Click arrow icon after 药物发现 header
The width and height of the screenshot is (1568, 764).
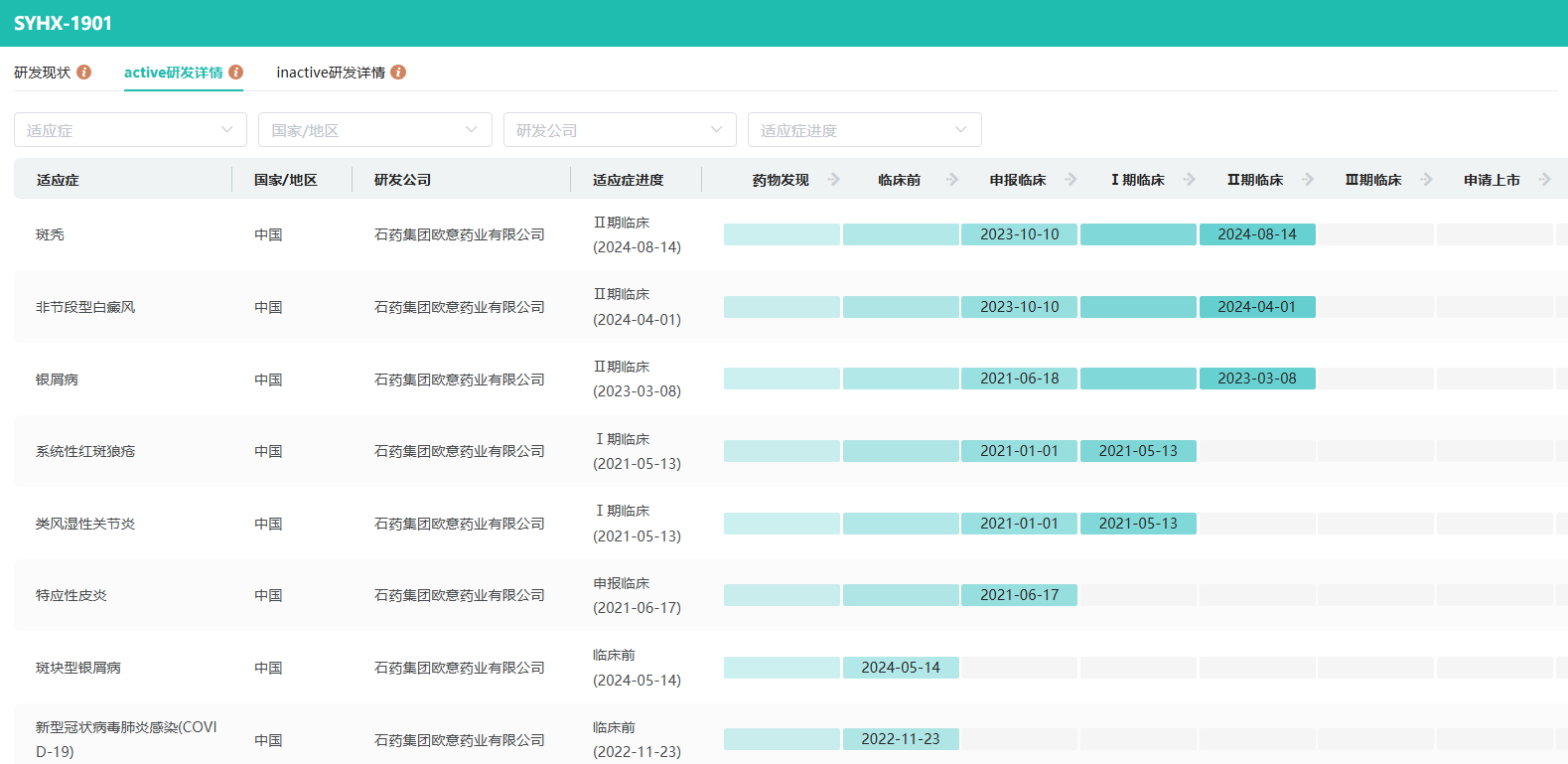(x=834, y=180)
